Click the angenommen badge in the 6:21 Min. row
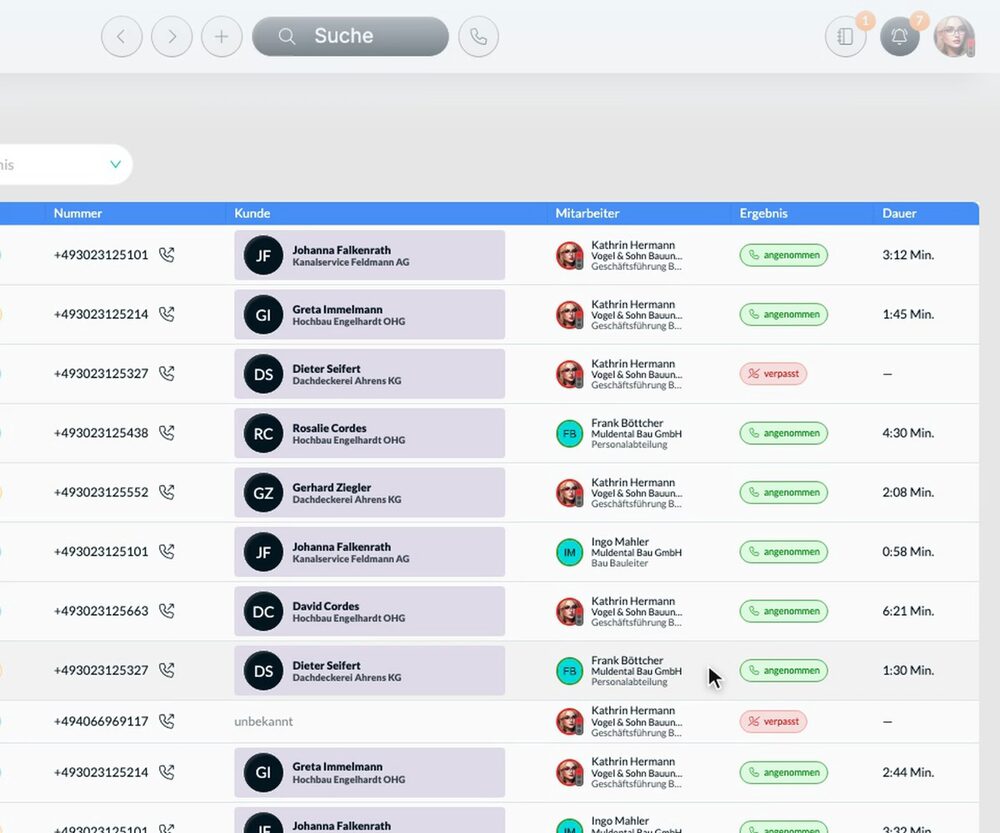 [x=784, y=611]
